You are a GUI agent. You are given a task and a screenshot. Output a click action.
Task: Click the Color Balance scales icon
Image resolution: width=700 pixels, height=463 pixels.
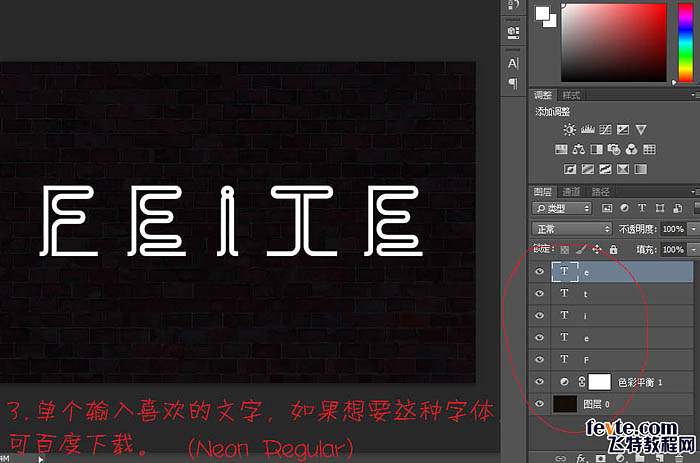point(580,150)
